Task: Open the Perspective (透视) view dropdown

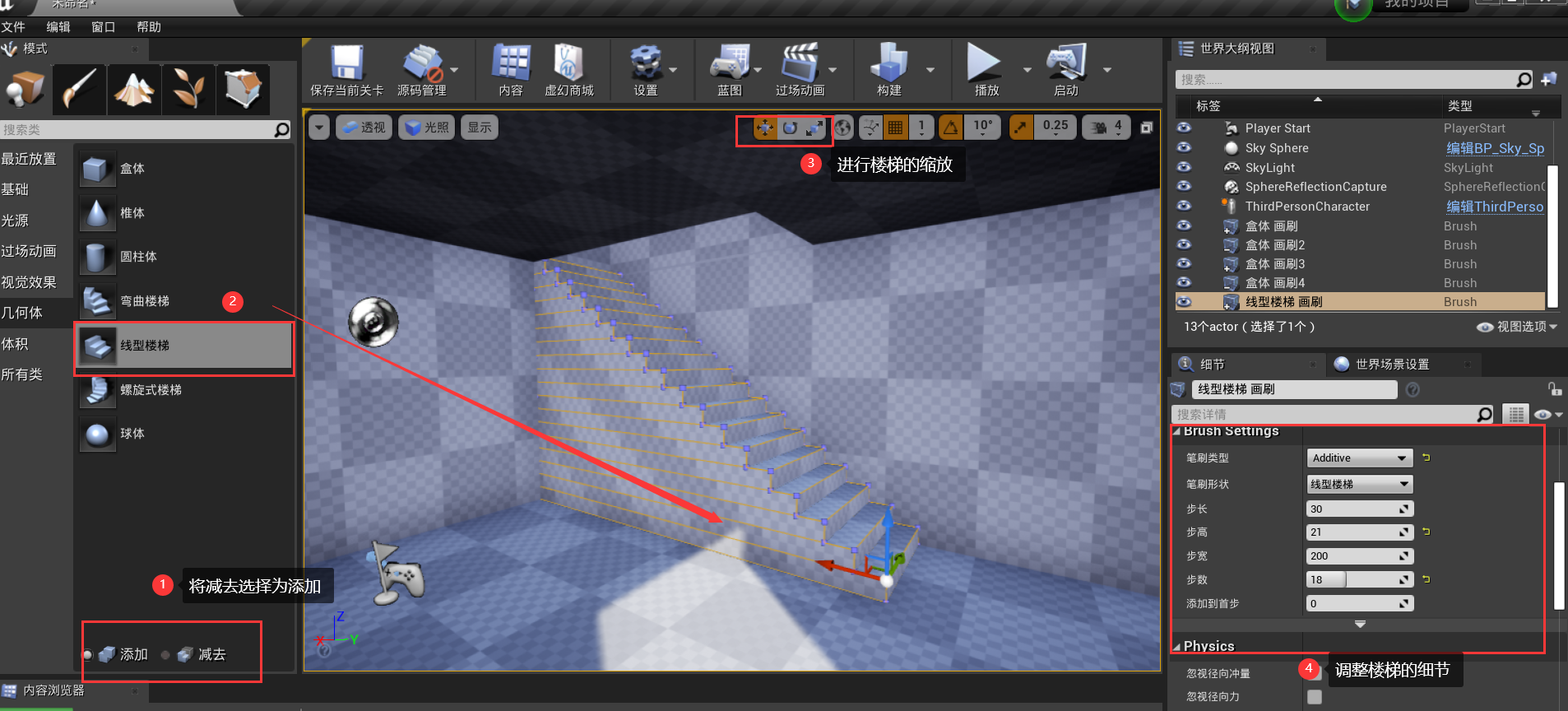Action: pos(364,128)
